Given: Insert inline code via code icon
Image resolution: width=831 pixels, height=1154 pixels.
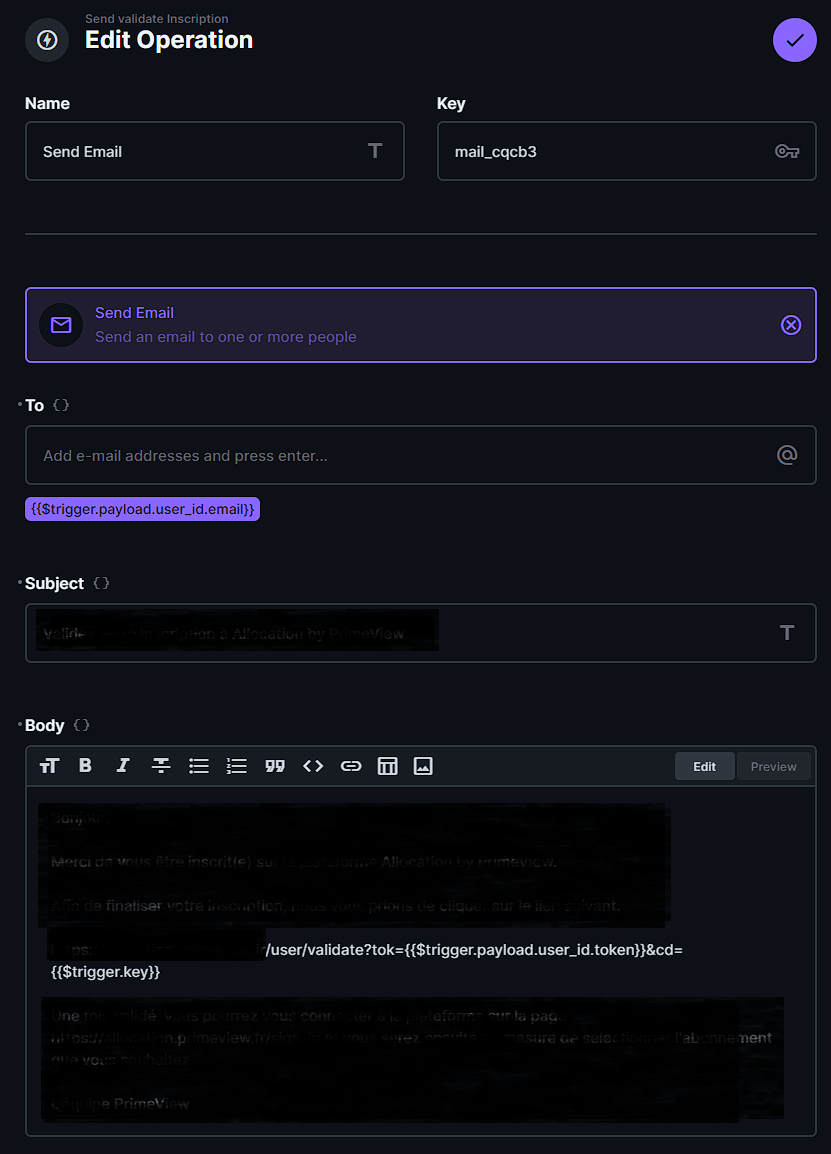Looking at the screenshot, I should (x=313, y=766).
